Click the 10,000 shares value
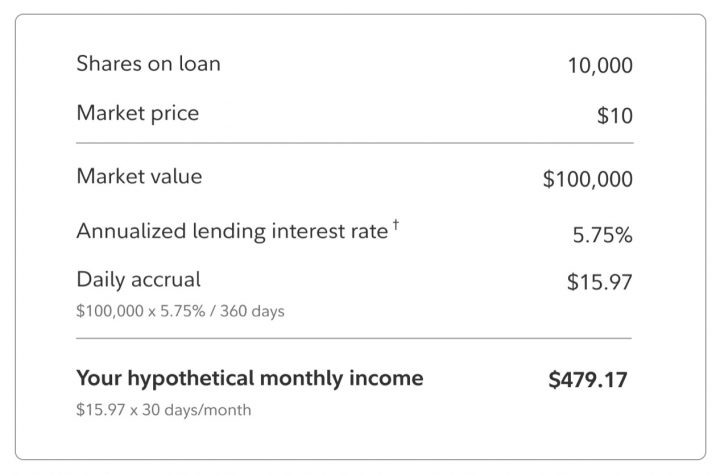The image size is (720, 475). pos(600,66)
